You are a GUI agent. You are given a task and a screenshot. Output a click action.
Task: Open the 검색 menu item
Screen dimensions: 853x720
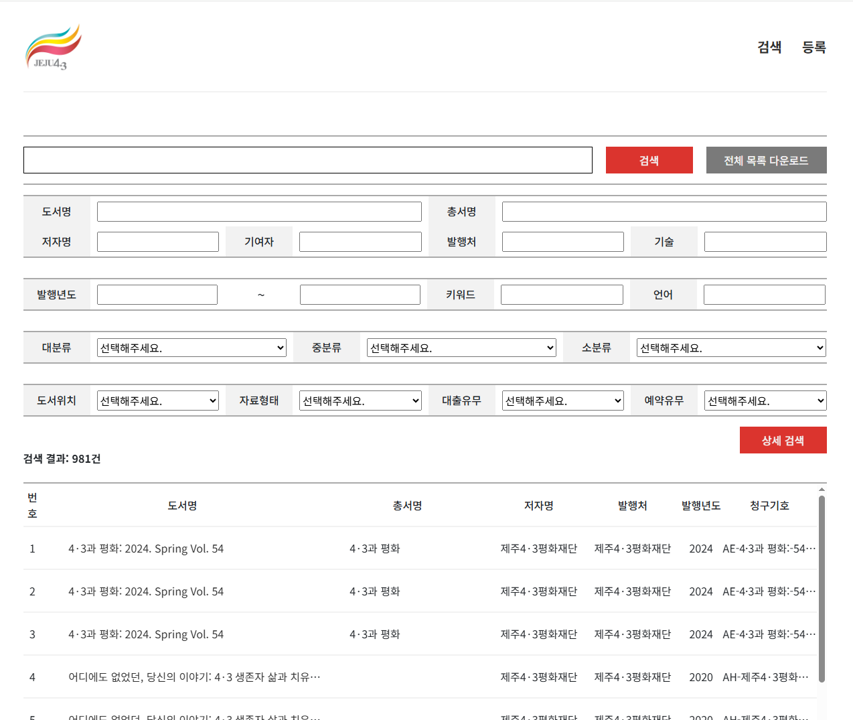coord(769,47)
